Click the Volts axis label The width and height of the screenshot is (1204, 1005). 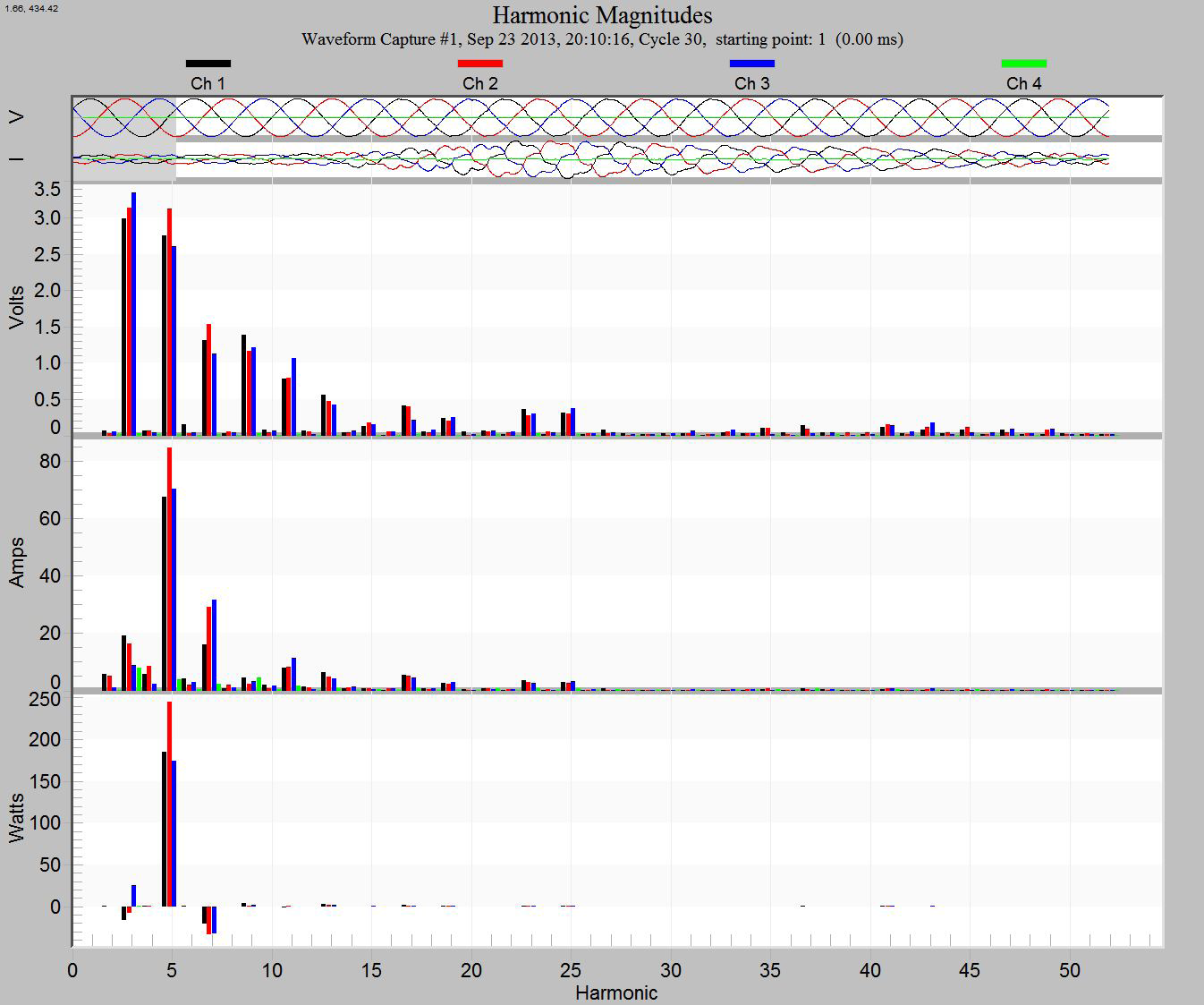point(14,304)
